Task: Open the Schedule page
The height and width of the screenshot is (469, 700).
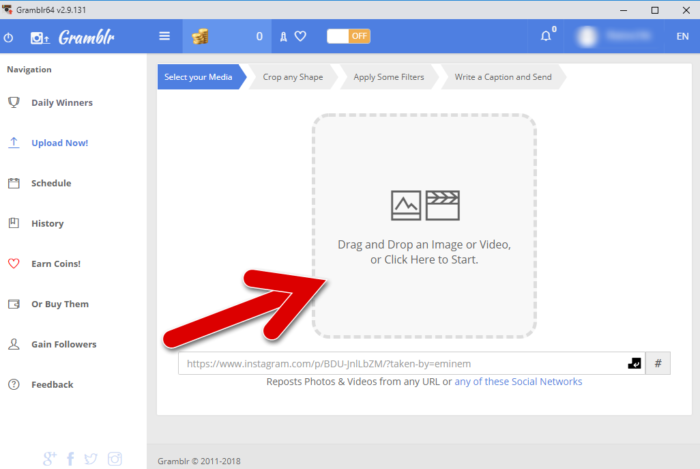Action: click(x=51, y=183)
